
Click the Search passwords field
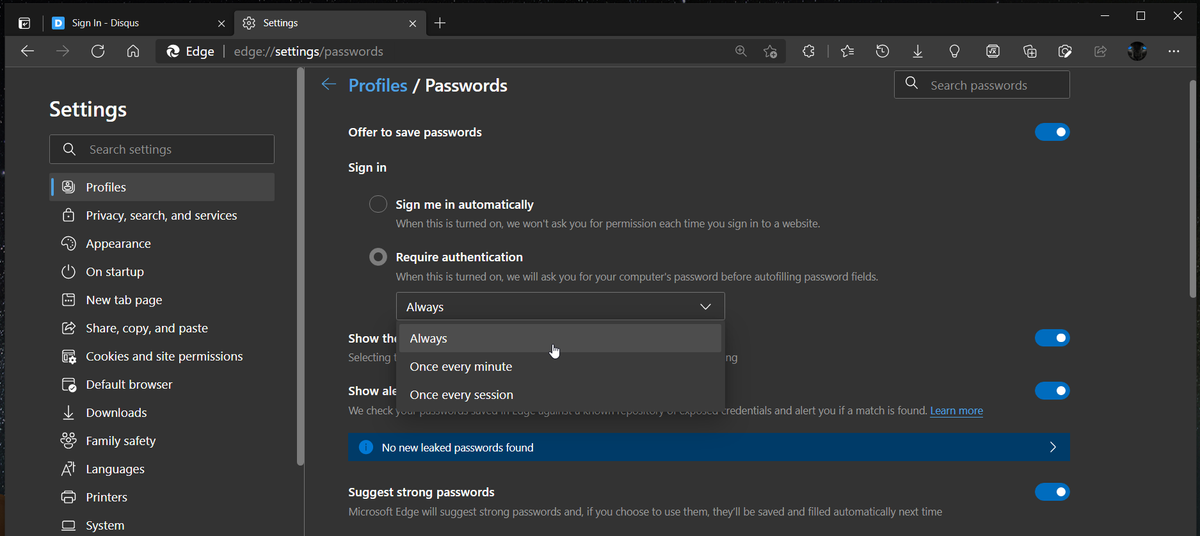[x=982, y=85]
